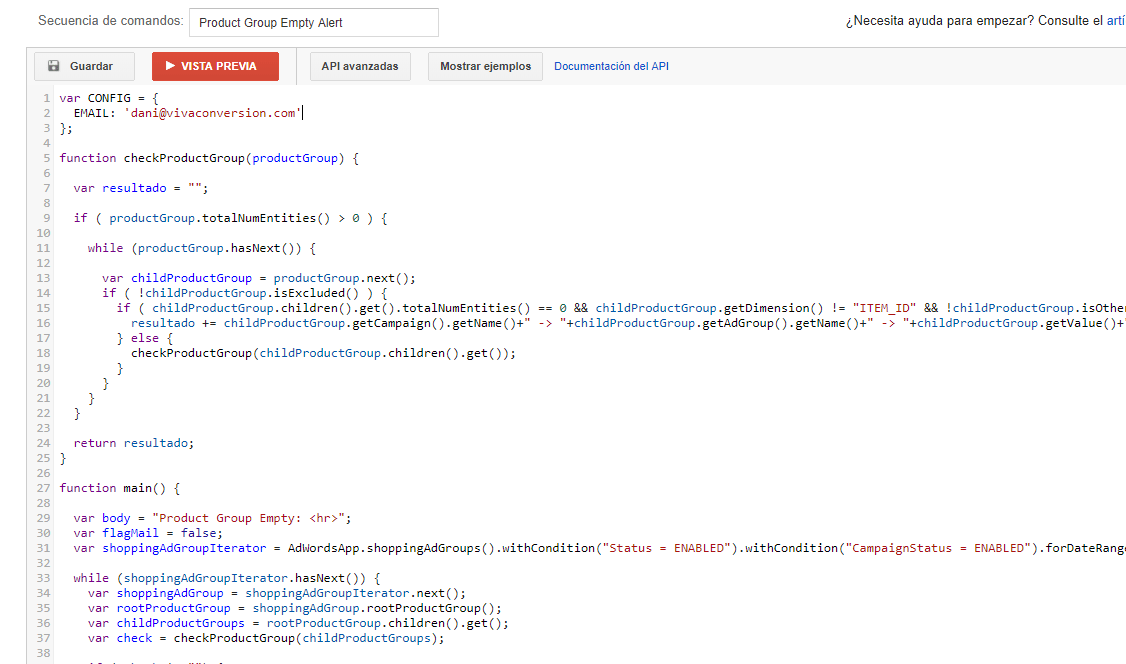Screen dimensions: 1126x664
Task: Click Mostrar ejemplos button
Action: (485, 66)
